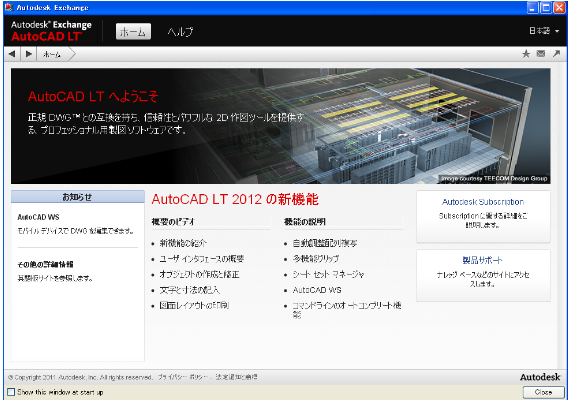Open page in external browser arrow icon
Image resolution: width=570 pixels, height=400 pixels.
pyautogui.click(x=556, y=54)
